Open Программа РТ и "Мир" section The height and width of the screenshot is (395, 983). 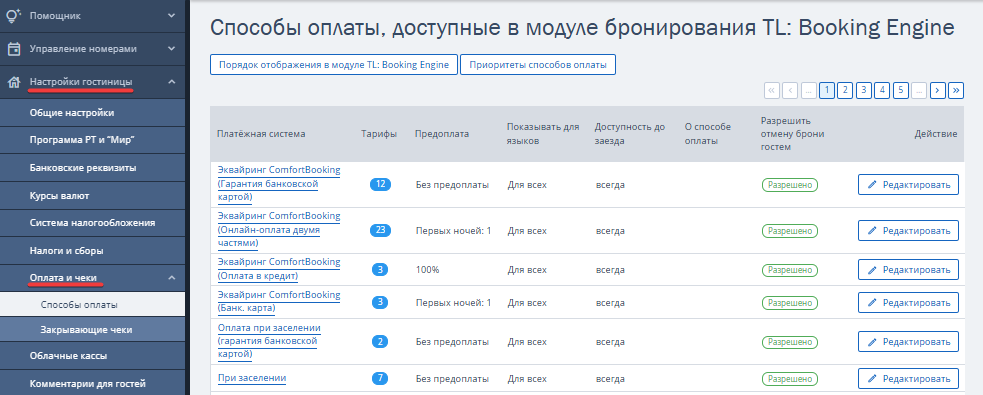click(93, 140)
